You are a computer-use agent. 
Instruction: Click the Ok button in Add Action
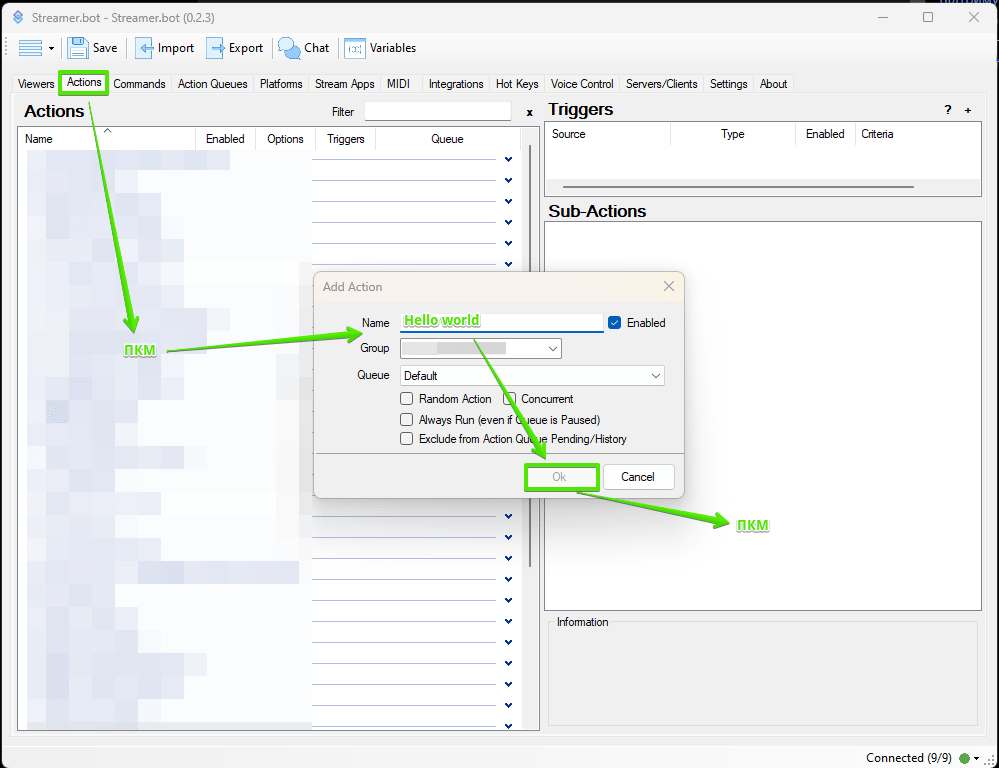pos(559,477)
